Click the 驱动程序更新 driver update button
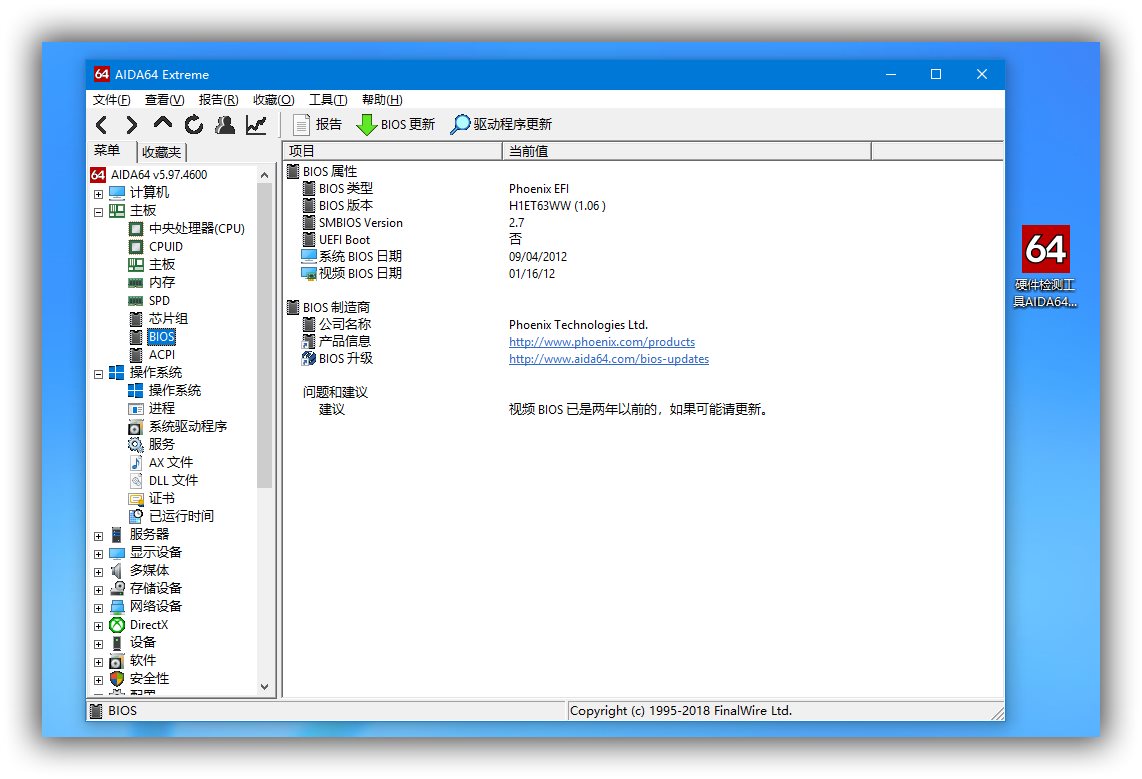This screenshot has width=1142, height=779. tap(501, 124)
